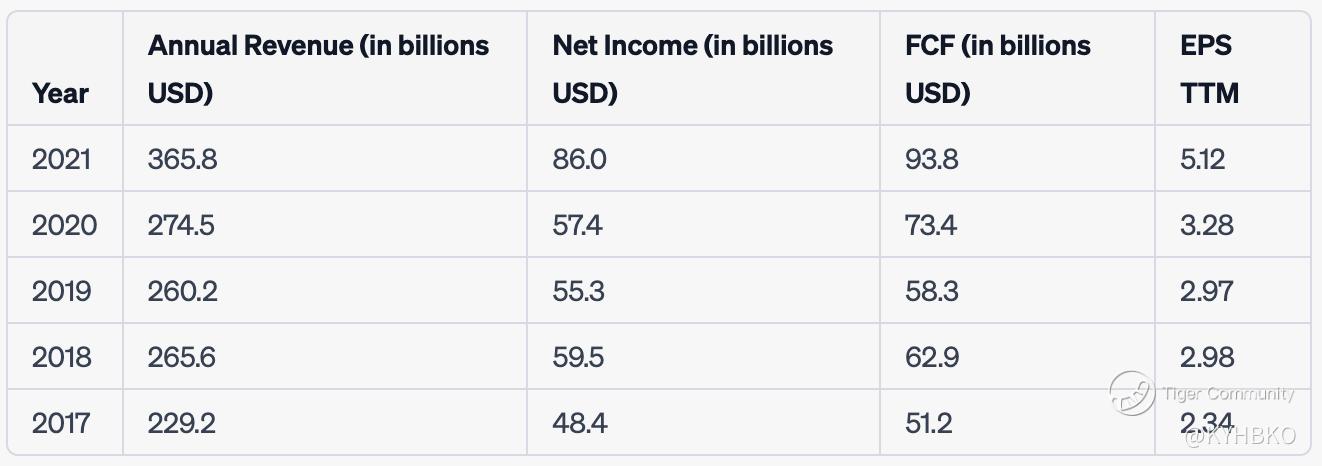Click the 55.3 net income cell
The height and width of the screenshot is (466, 1322).
coord(578,291)
